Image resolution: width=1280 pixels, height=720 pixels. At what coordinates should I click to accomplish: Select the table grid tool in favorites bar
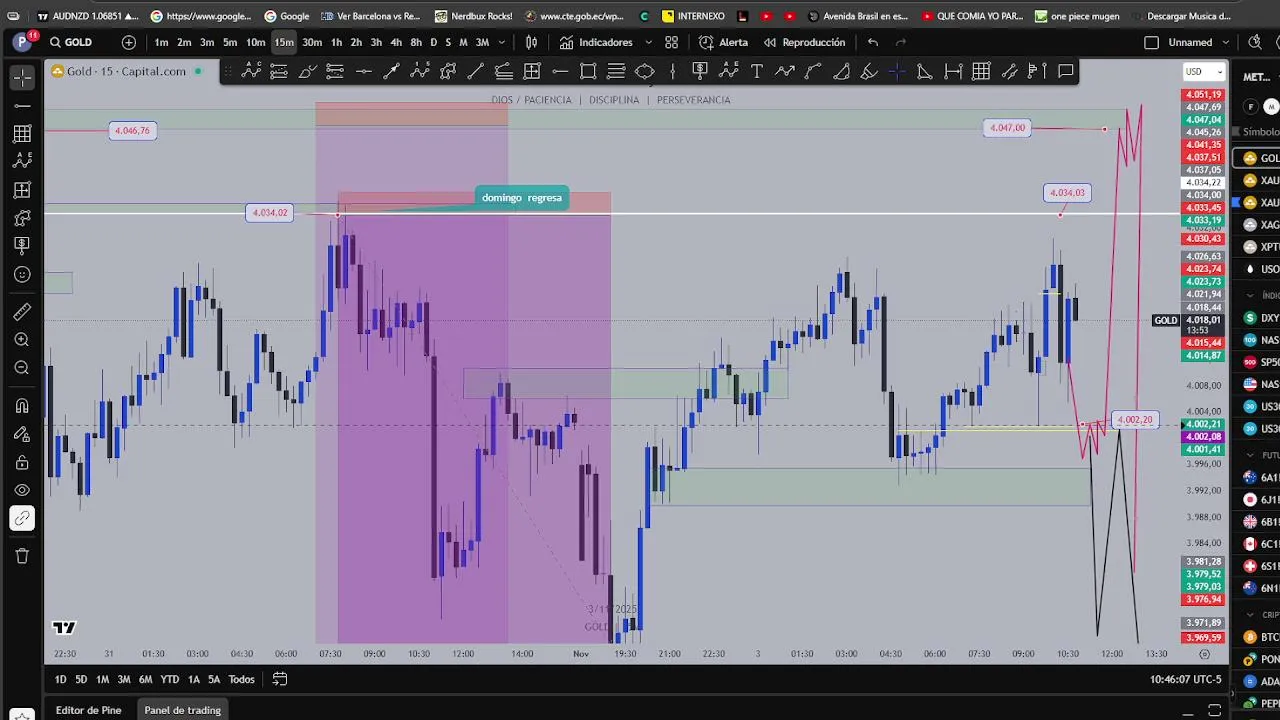pyautogui.click(x=981, y=71)
